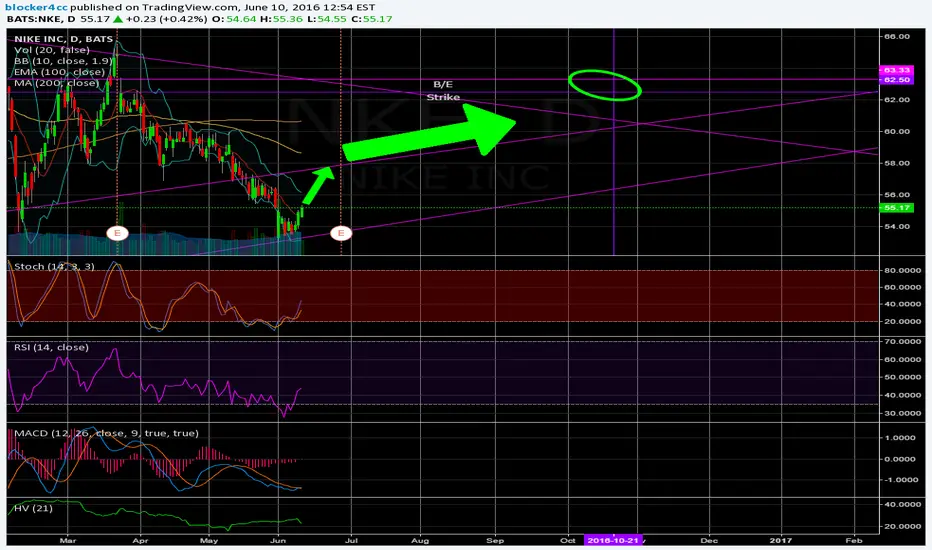This screenshot has height=550, width=932.
Task: Select the Stoch (14, 3, 3) pane legend
Action: (54, 266)
